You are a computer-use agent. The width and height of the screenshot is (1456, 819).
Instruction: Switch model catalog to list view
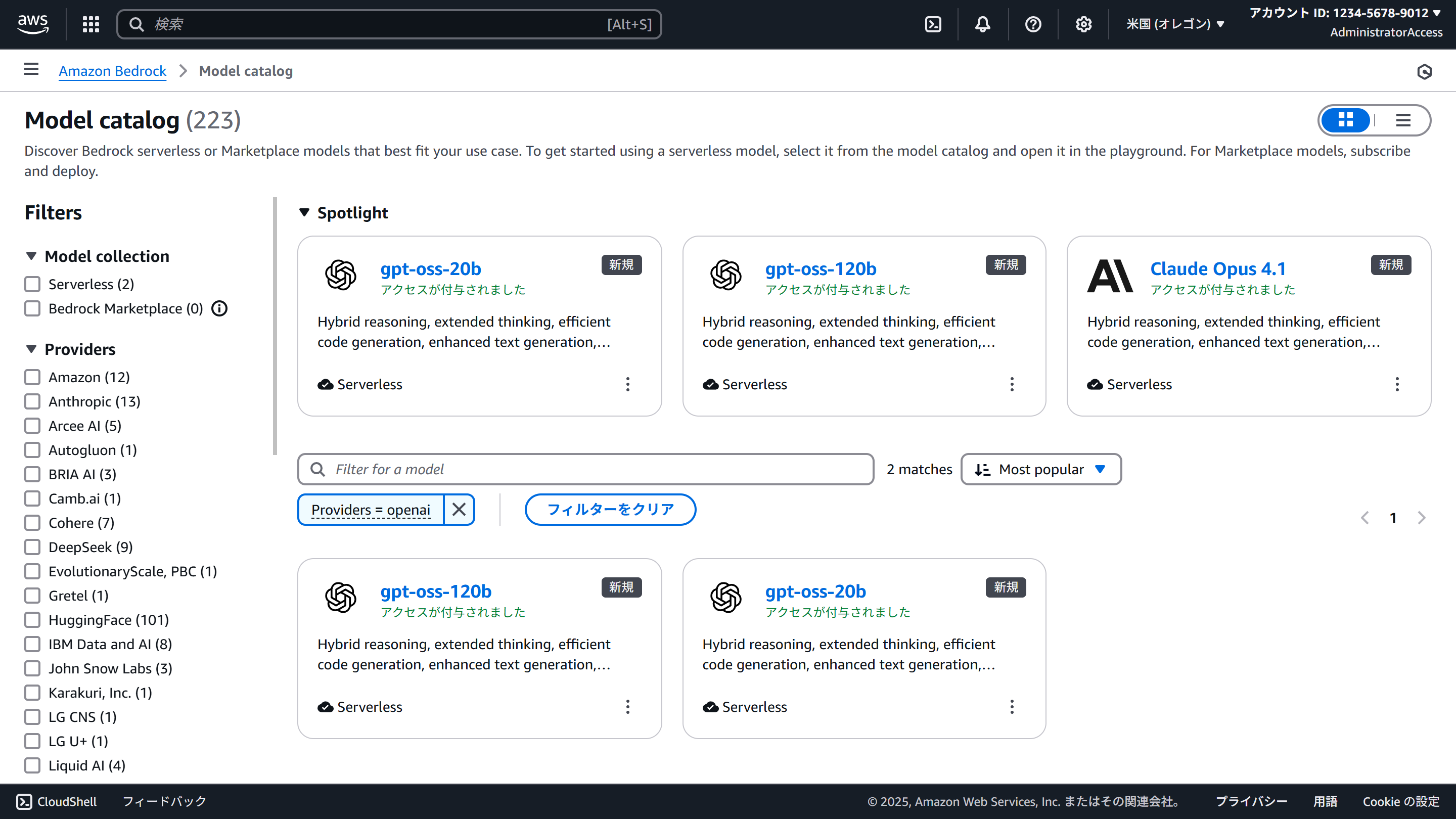click(1403, 120)
